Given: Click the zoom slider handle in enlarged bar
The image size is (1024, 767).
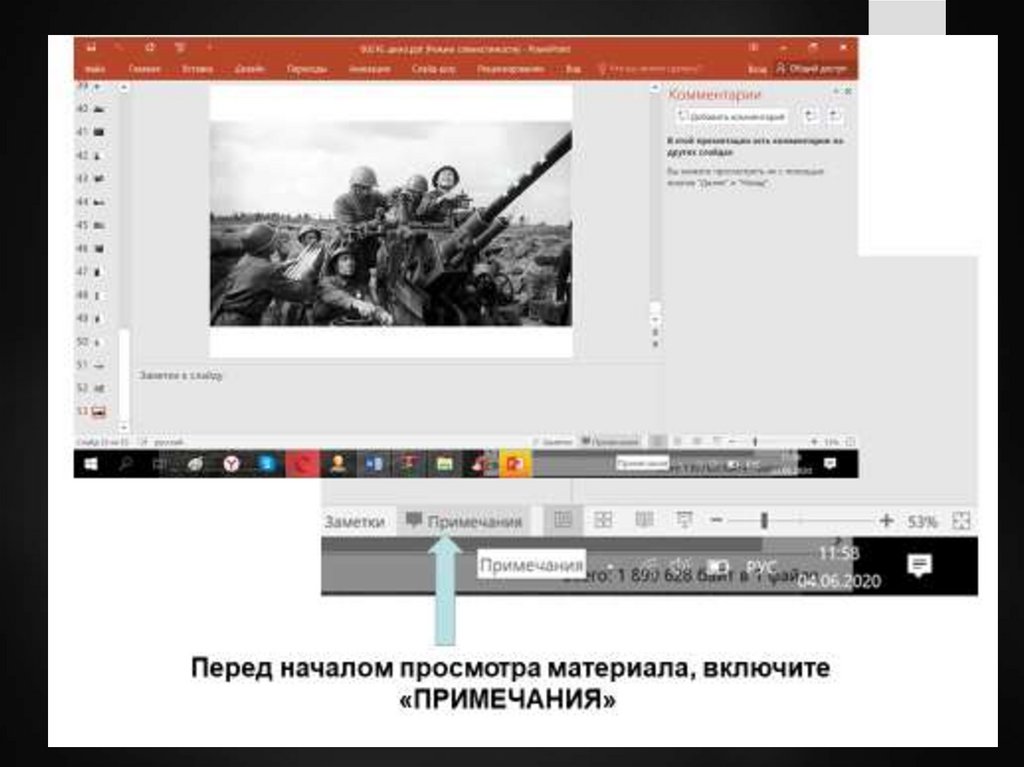Looking at the screenshot, I should coord(763,521).
